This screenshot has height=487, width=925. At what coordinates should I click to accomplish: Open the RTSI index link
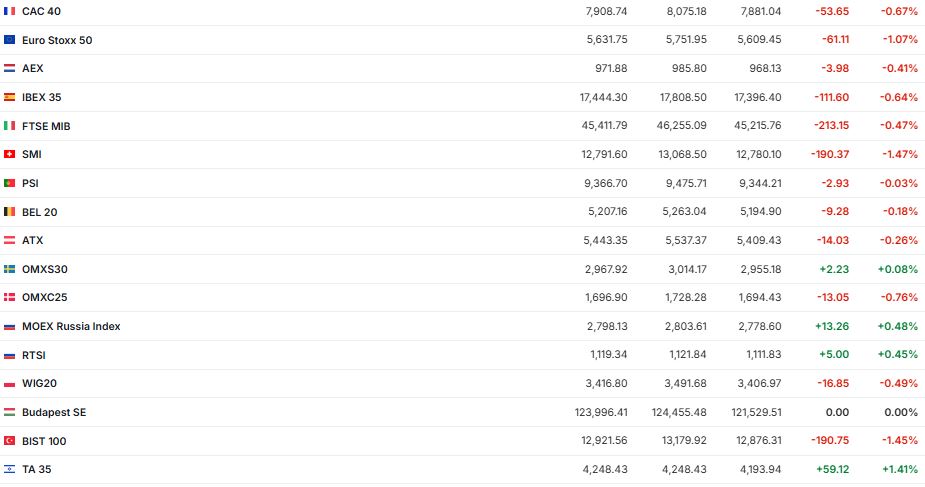[34, 355]
